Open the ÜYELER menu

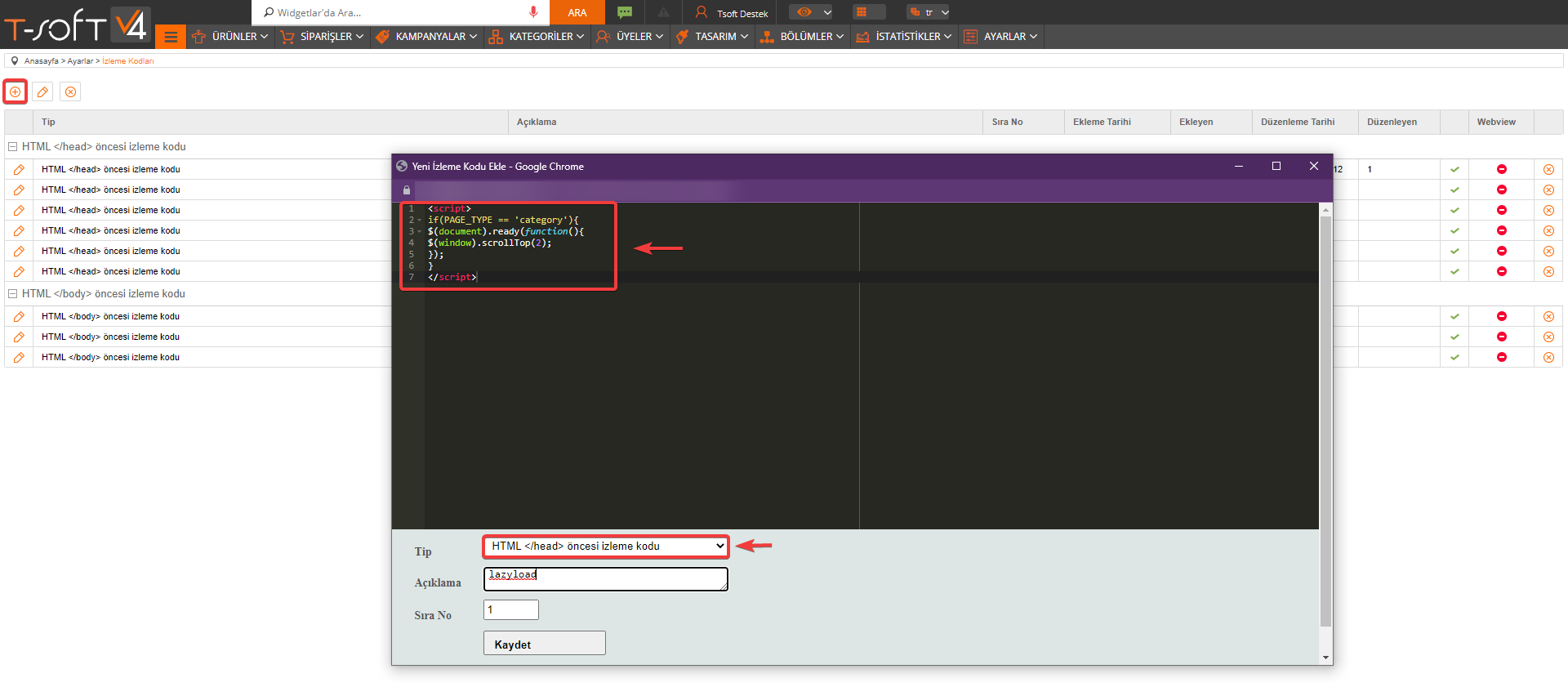click(x=629, y=37)
